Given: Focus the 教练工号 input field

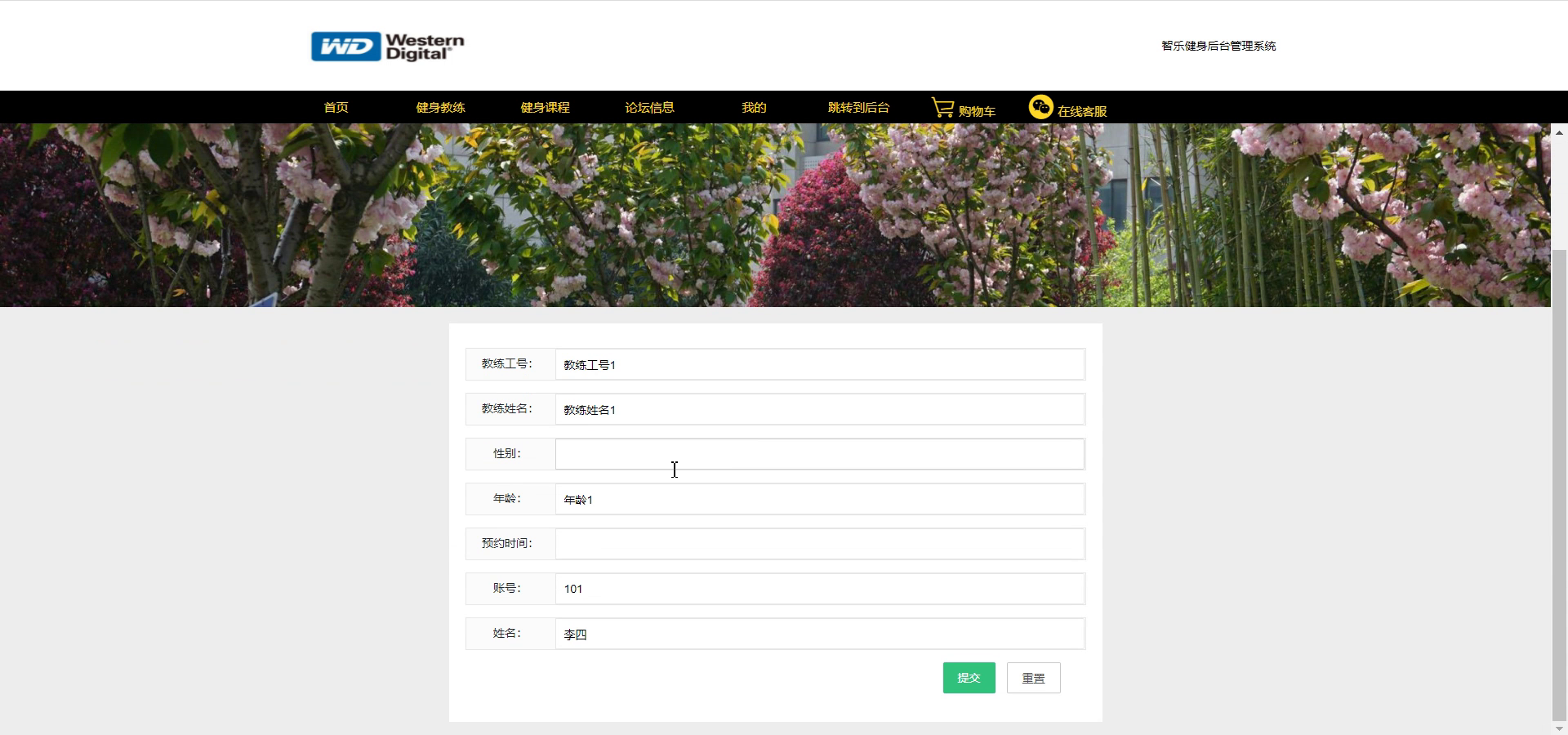Looking at the screenshot, I should [820, 364].
